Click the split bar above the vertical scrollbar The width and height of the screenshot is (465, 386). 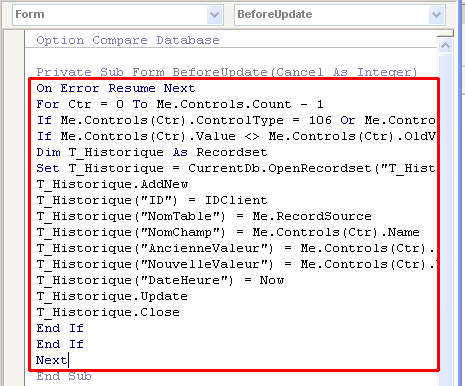[x=445, y=33]
